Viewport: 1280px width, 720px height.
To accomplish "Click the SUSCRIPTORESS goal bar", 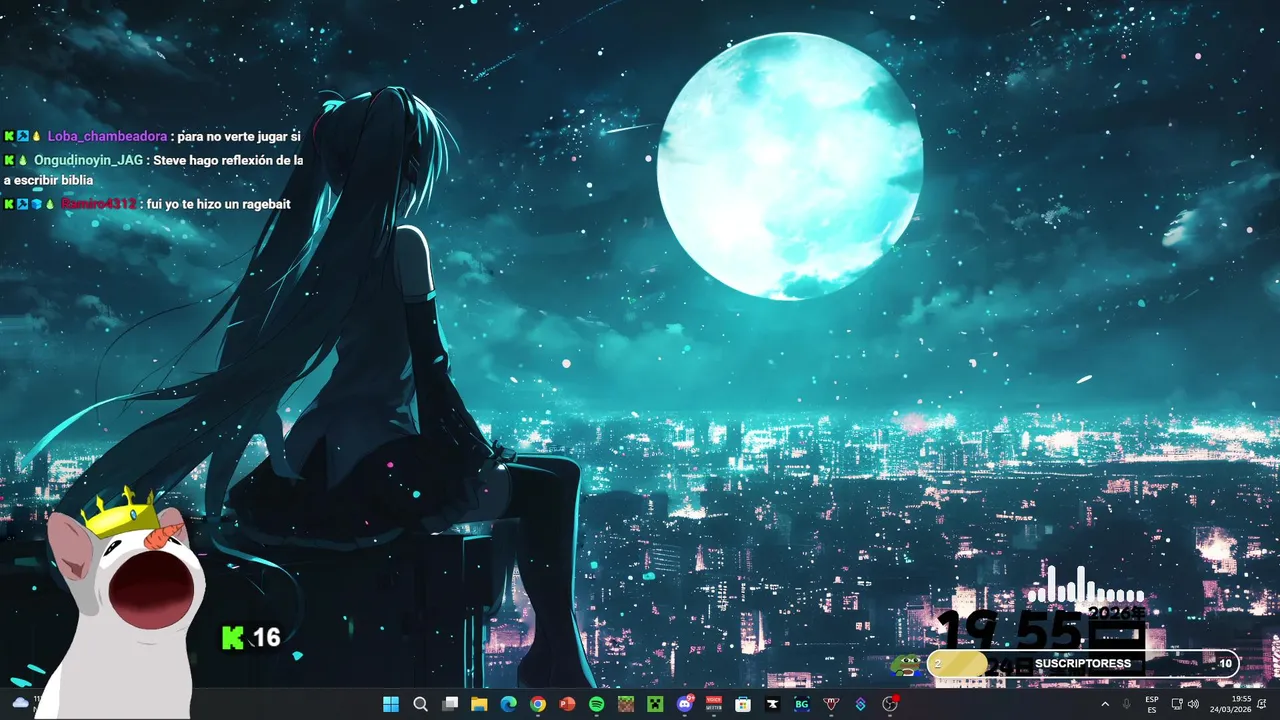I will point(1083,663).
